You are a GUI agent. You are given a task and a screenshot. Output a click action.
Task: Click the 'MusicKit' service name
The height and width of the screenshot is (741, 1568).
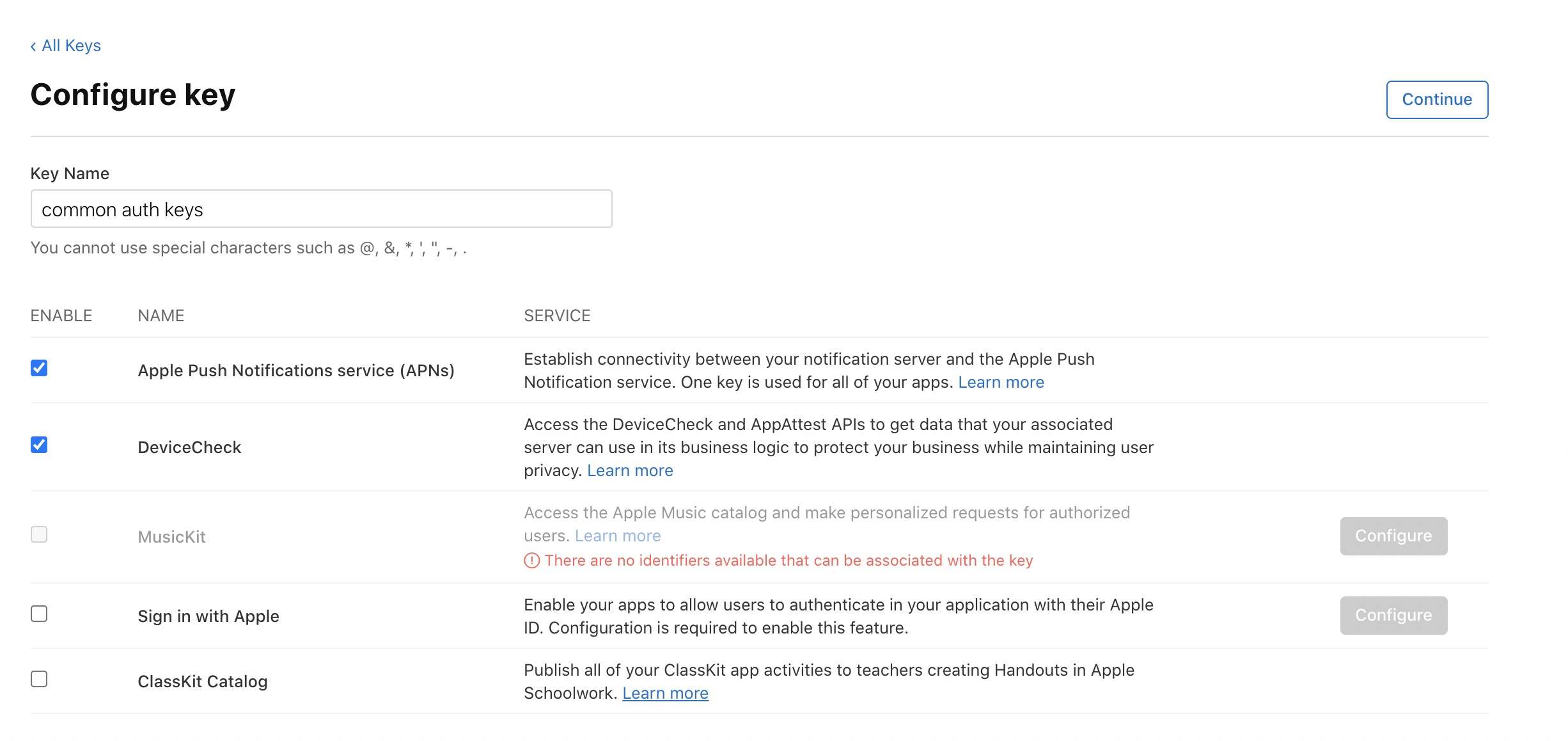(171, 537)
